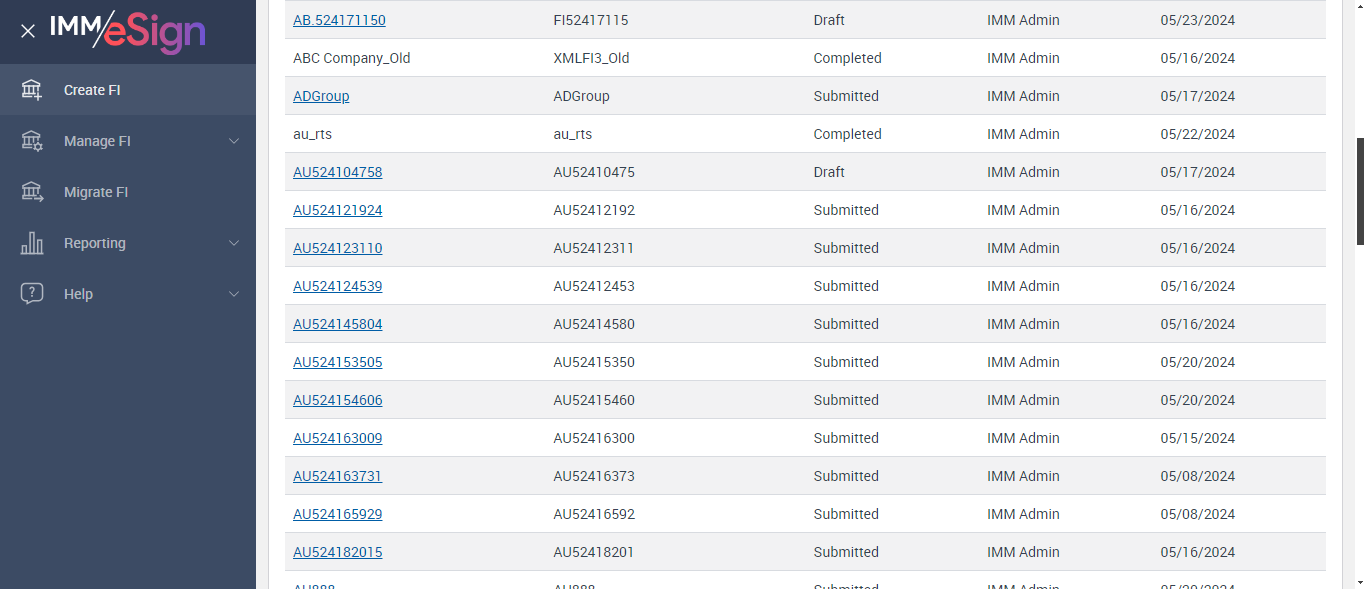This screenshot has height=589, width=1366.
Task: Click the Help question mark icon
Action: click(x=32, y=294)
